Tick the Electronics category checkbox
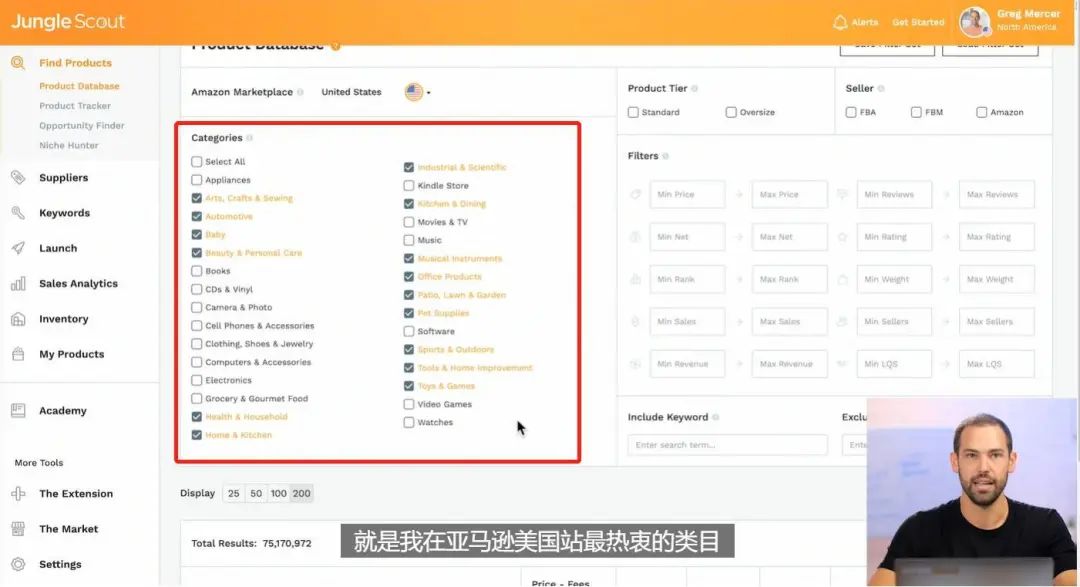Viewport: 1080px width, 587px height. pos(196,380)
